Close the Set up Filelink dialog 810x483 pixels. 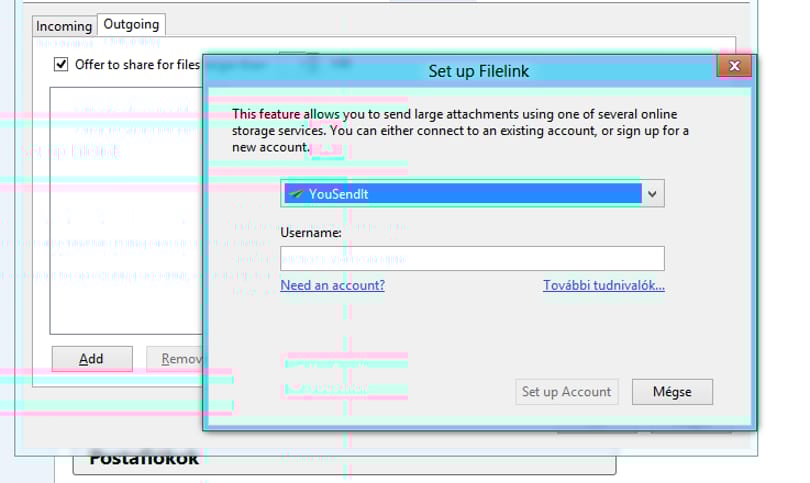click(x=734, y=66)
